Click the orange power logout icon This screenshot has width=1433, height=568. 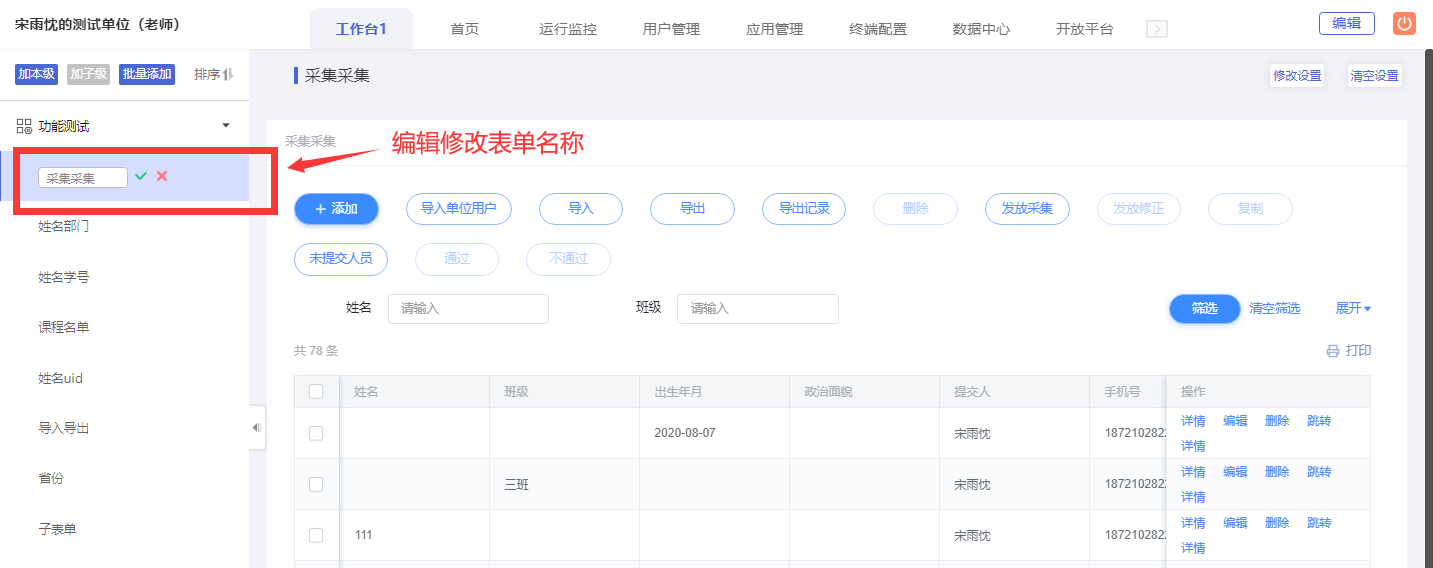1404,24
